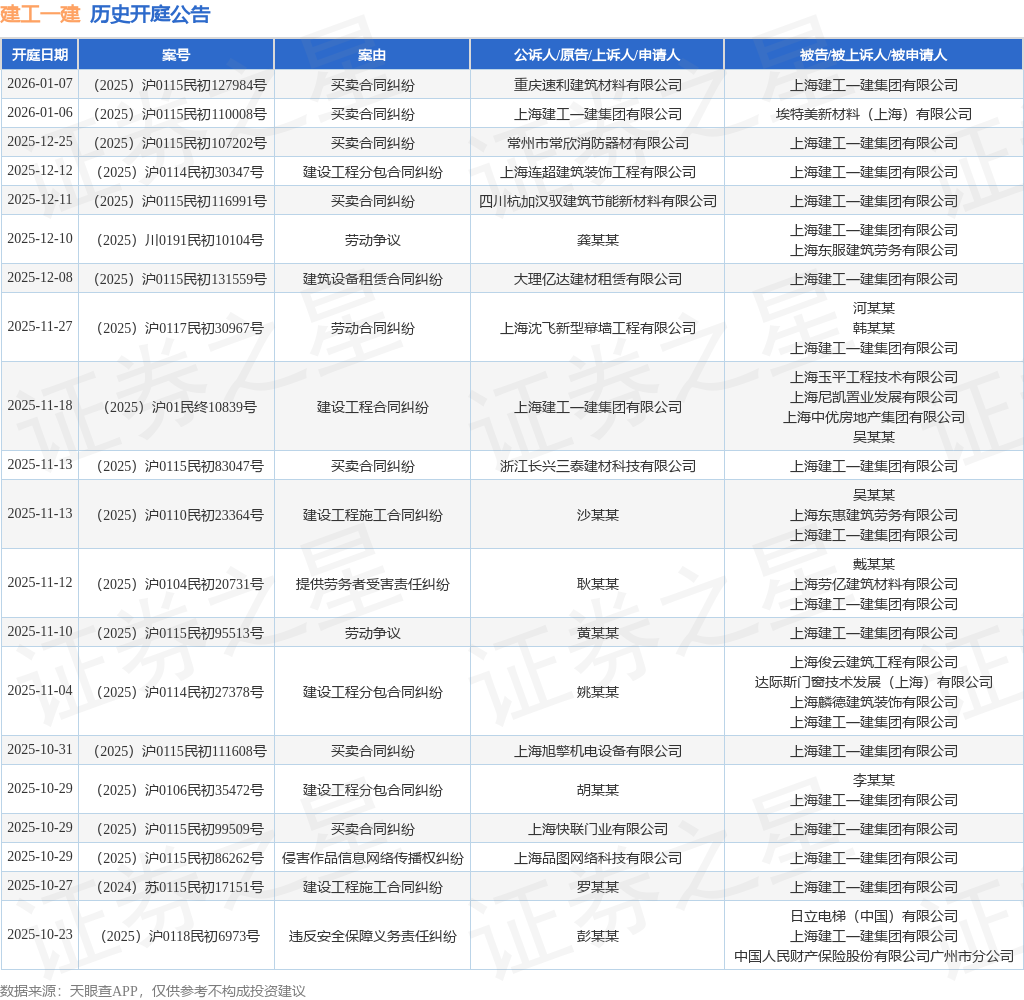Click cause 提供劳务者受害责任纠纷
The width and height of the screenshot is (1024, 1000).
372,584
